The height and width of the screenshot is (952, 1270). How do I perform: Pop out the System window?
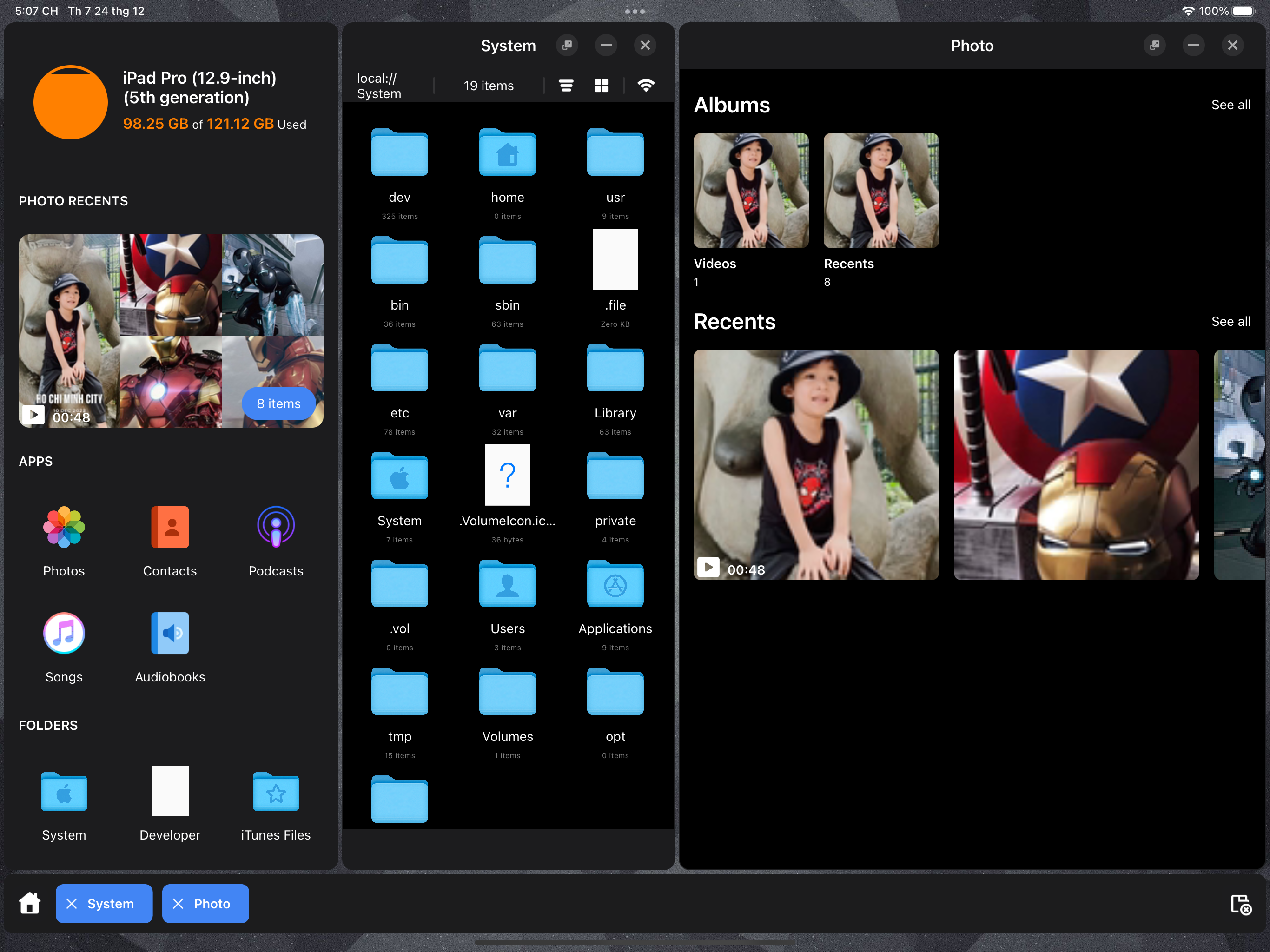point(567,45)
